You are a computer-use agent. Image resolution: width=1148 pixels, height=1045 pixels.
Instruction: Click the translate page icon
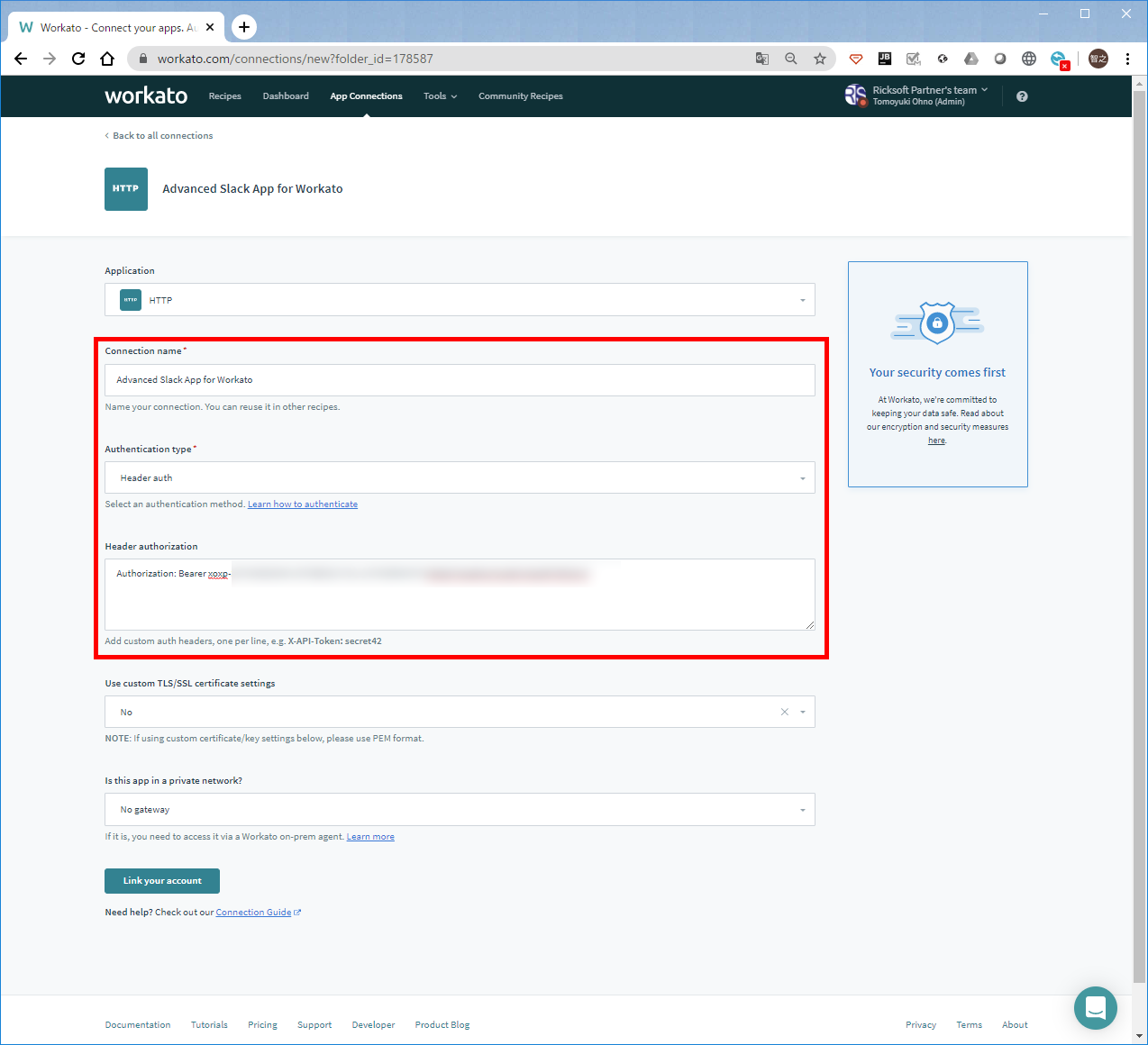[762, 59]
